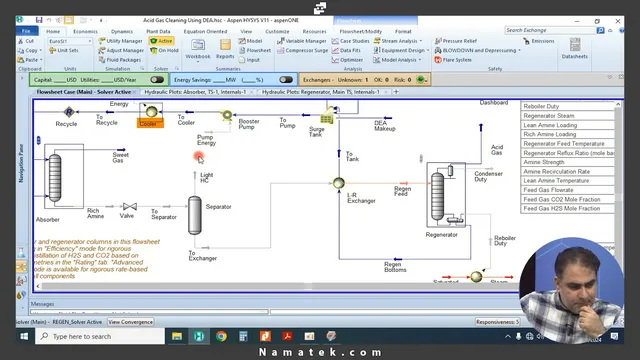Select the Valve icon after Rich Amine
Screen dimensions: 640x360
pos(130,207)
